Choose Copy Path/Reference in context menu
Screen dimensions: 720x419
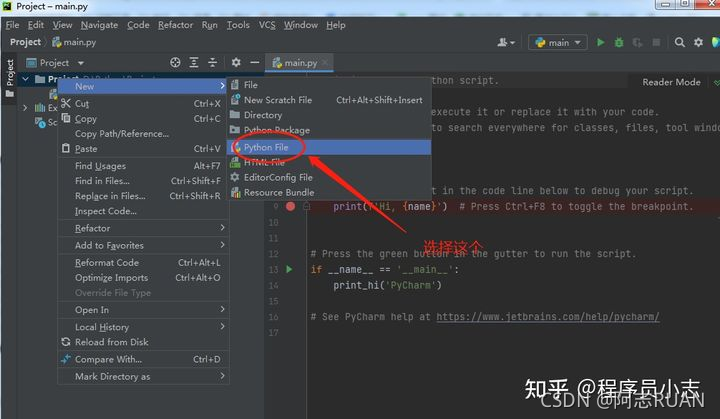click(142, 134)
